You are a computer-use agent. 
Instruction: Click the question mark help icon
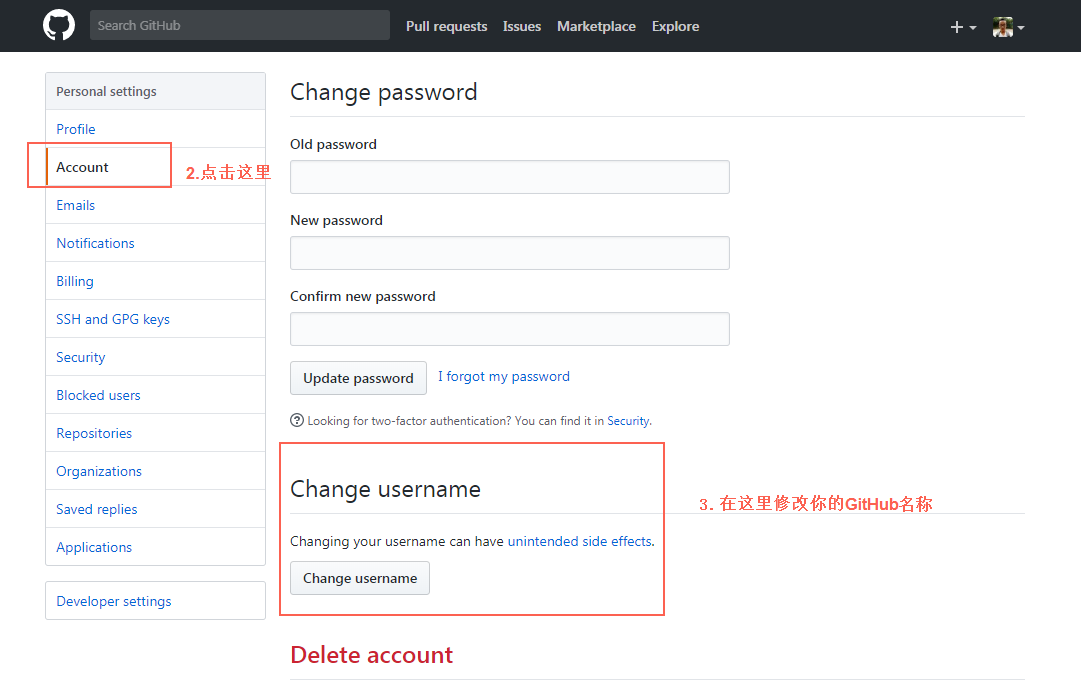[x=296, y=421]
